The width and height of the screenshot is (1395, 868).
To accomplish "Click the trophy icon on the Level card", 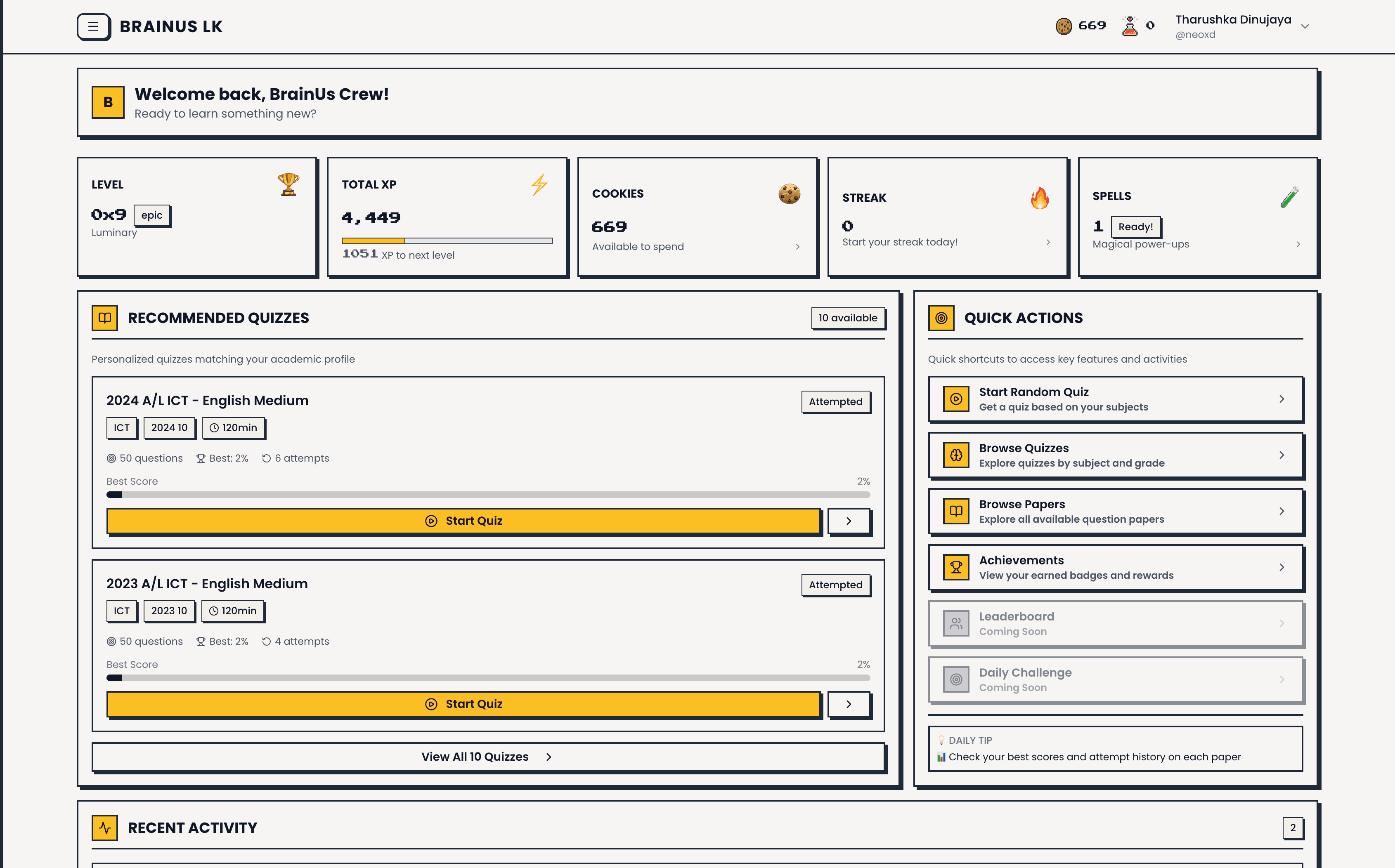I will tap(288, 184).
